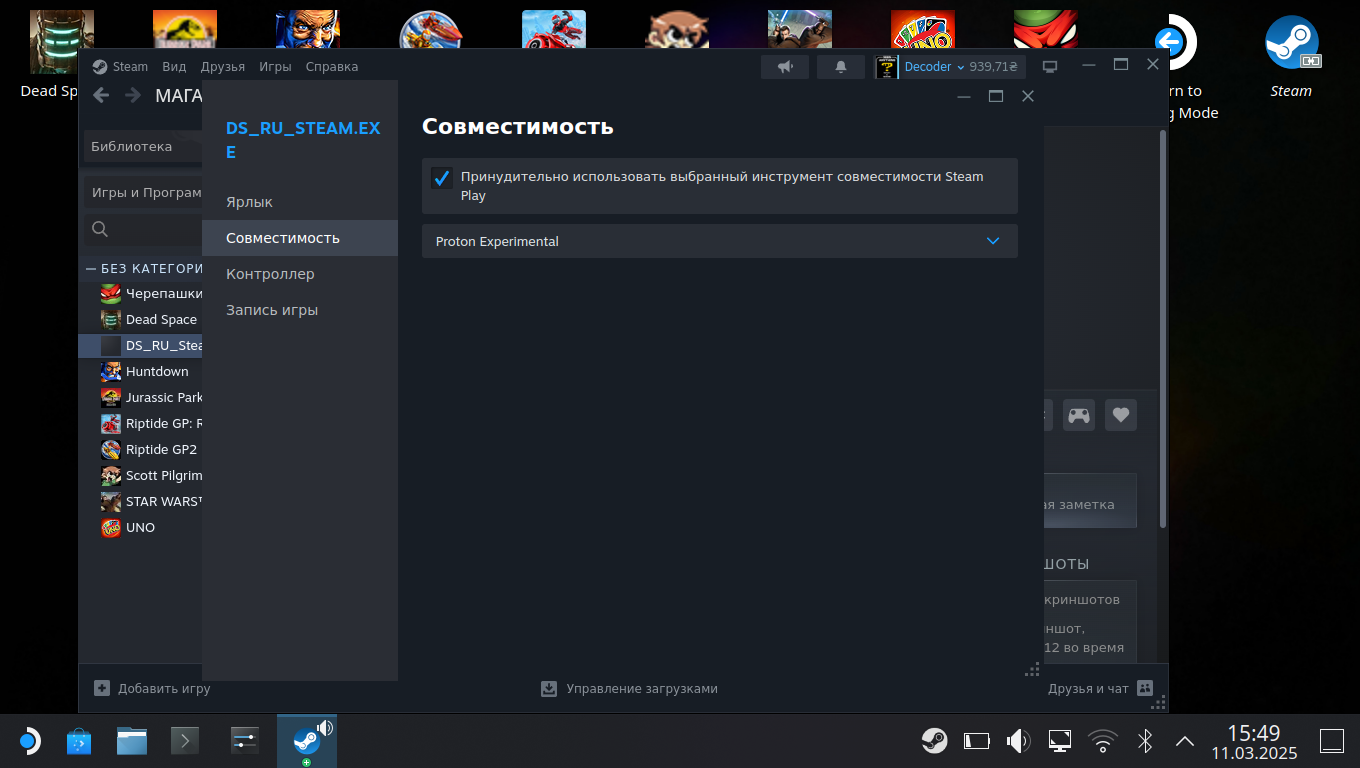Viewport: 1360px width, 768px height.
Task: Open the Друзья menu
Action: (222, 67)
